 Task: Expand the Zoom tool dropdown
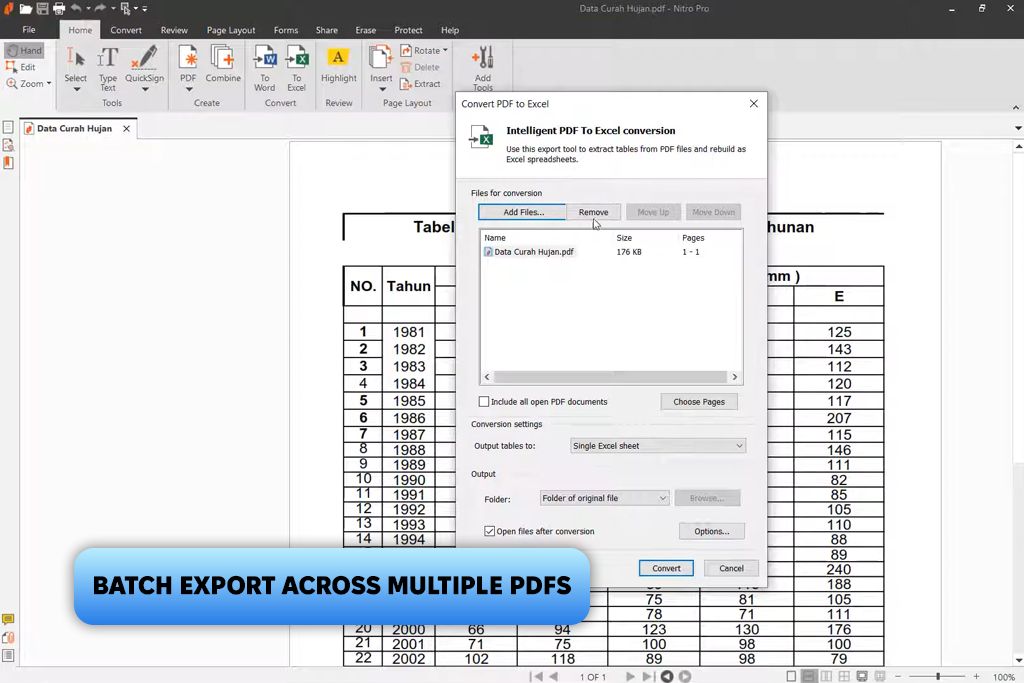(49, 84)
